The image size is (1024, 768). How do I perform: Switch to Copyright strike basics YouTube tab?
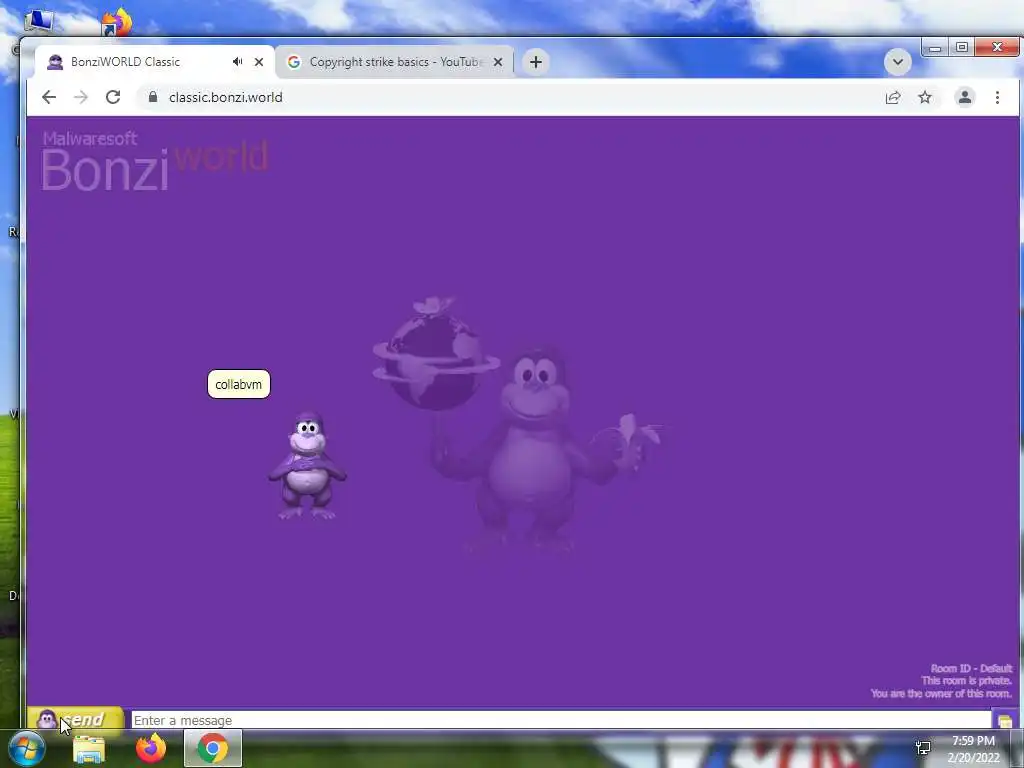[x=395, y=62]
